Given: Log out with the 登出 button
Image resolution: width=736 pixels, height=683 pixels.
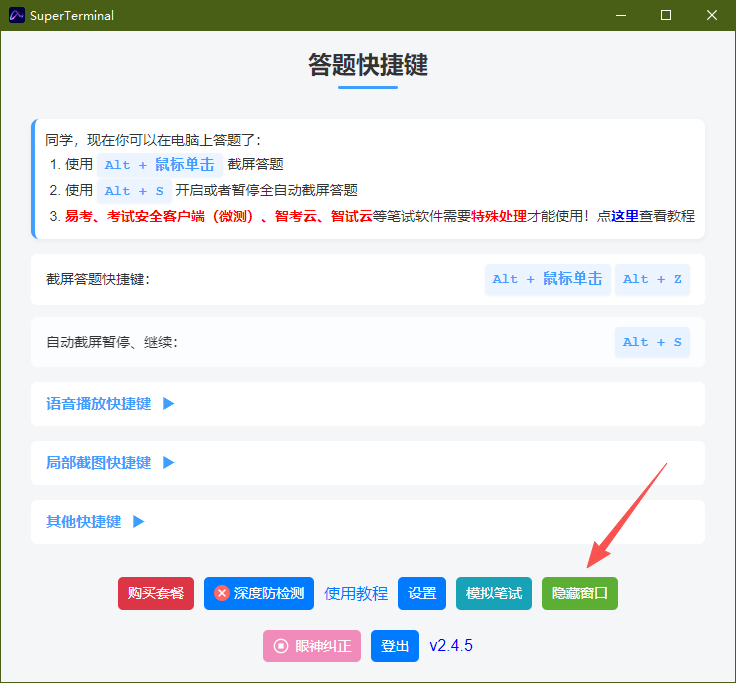Looking at the screenshot, I should coord(395,646).
